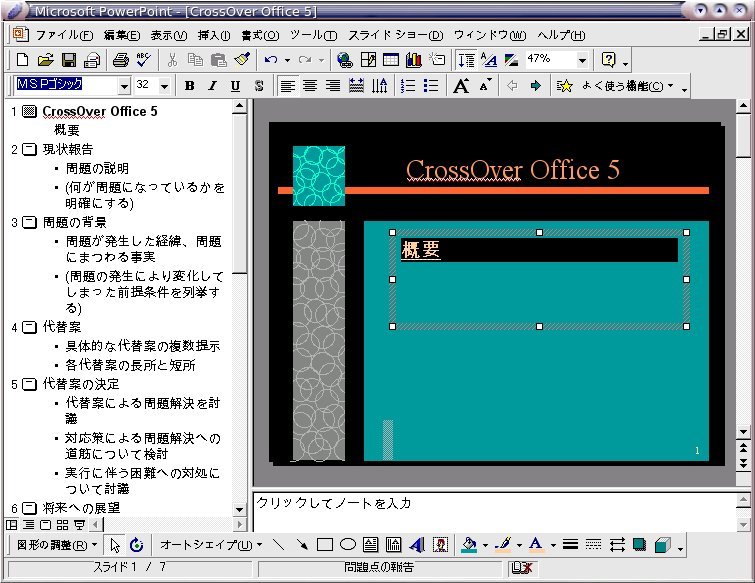This screenshot has height=583, width=755.
Task: Open the font size dropdown
Action: [165, 86]
